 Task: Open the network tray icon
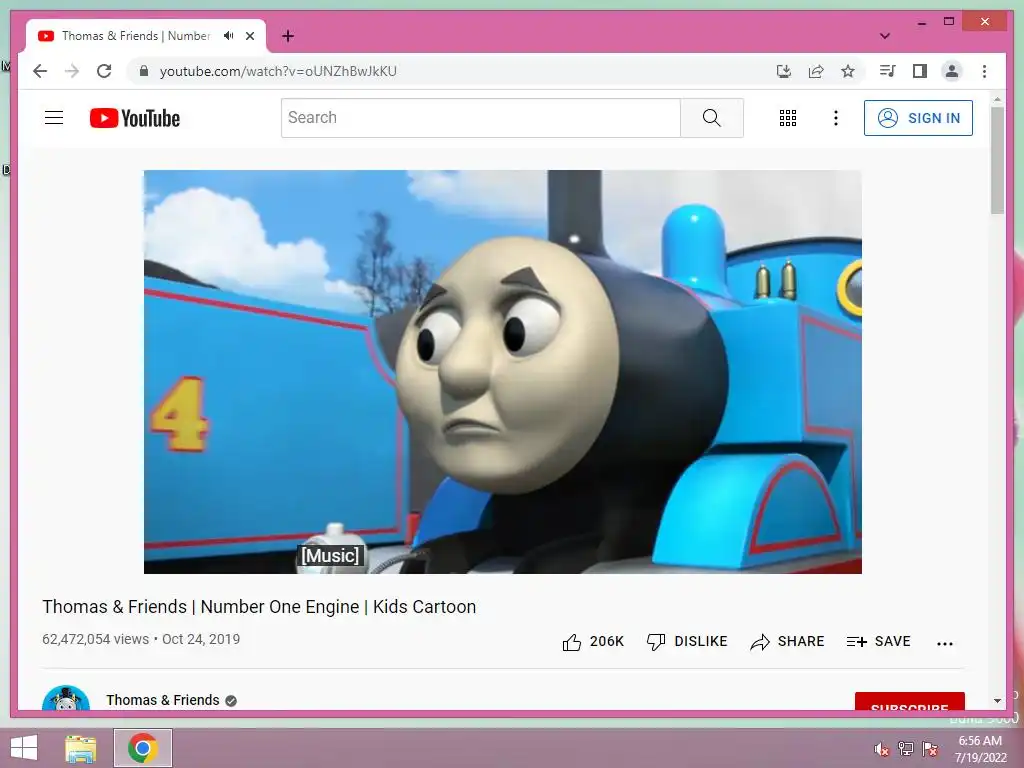(x=906, y=749)
